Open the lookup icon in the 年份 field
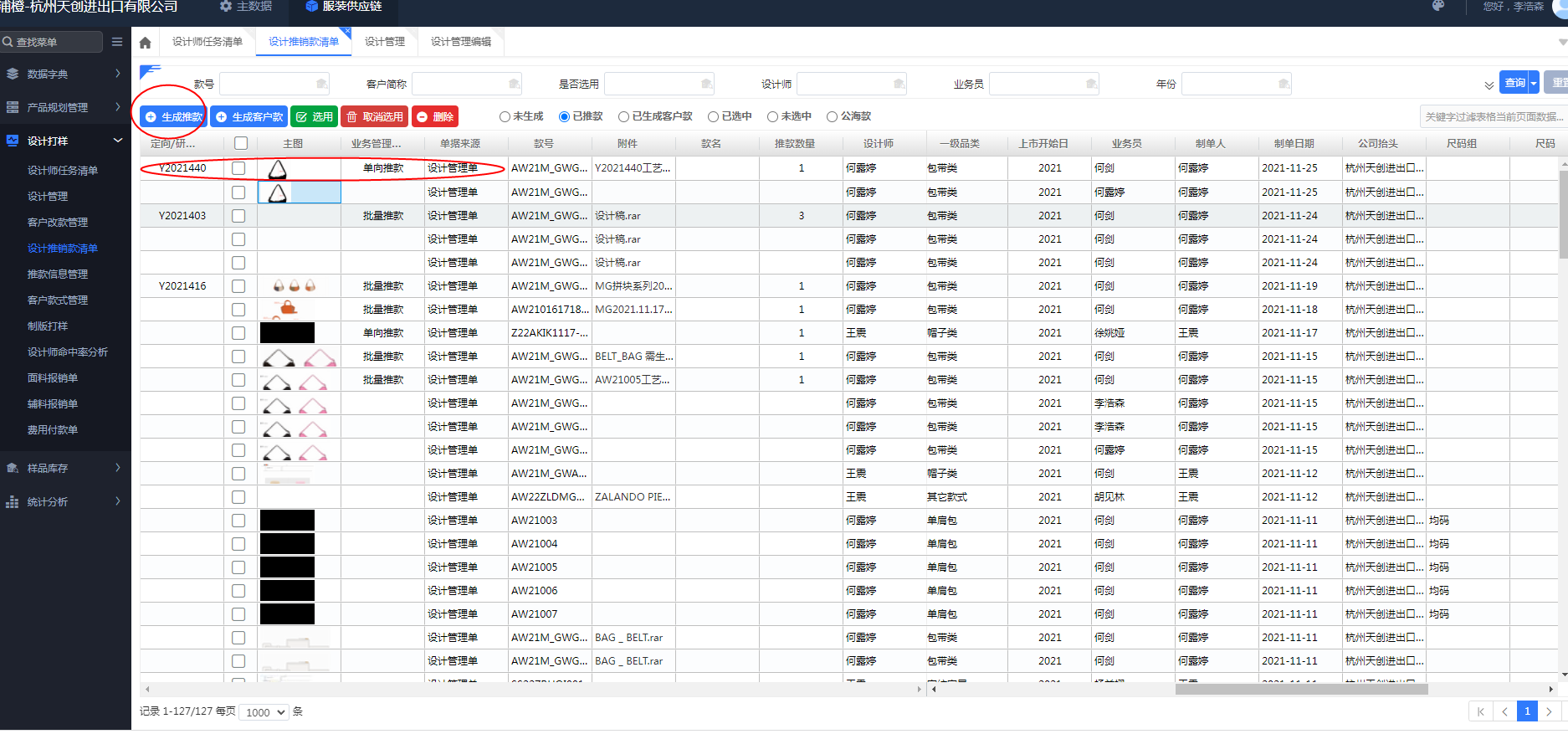1568x734 pixels. (1284, 84)
